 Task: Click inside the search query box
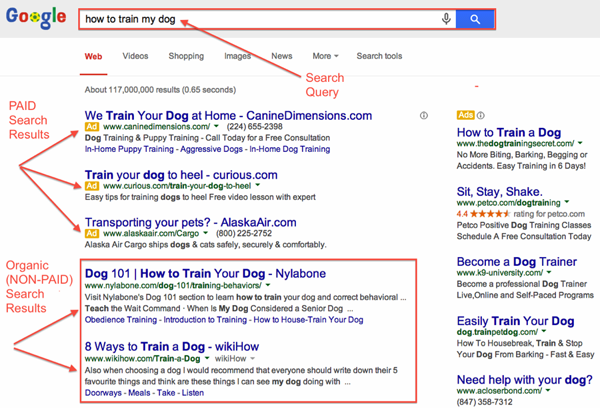click(250, 19)
